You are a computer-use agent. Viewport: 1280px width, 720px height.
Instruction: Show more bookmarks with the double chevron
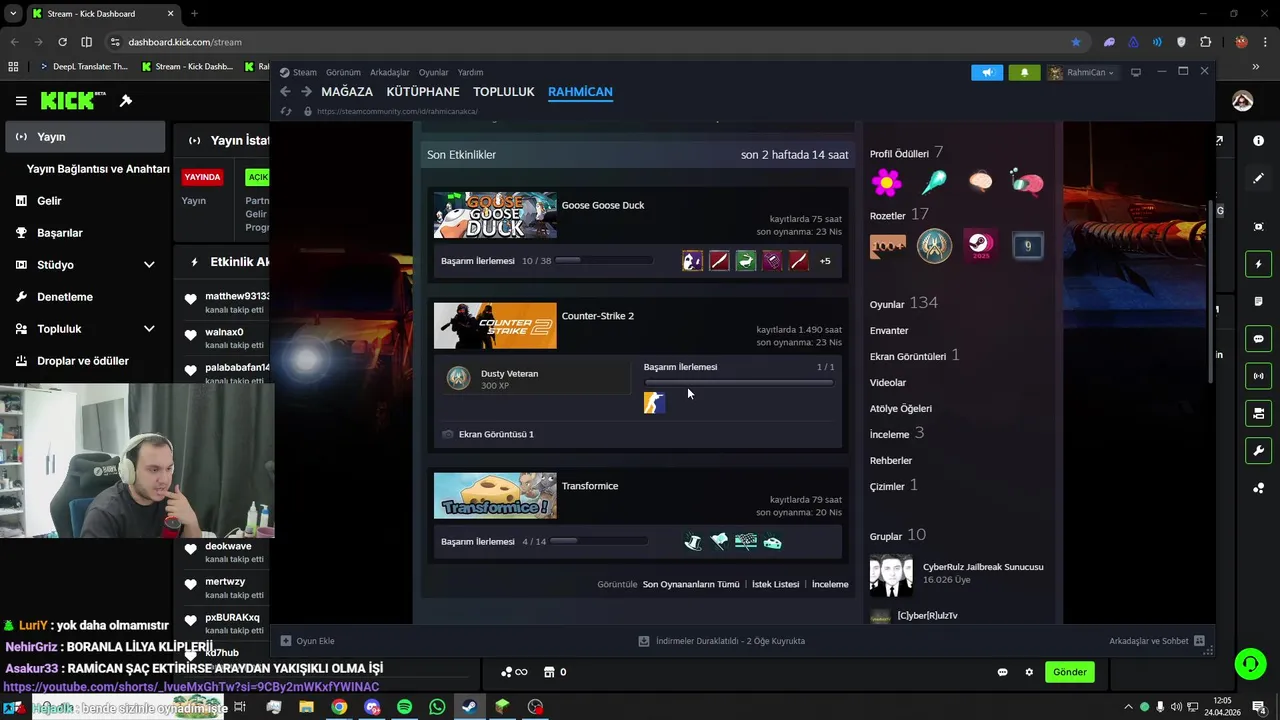click(x=1254, y=67)
